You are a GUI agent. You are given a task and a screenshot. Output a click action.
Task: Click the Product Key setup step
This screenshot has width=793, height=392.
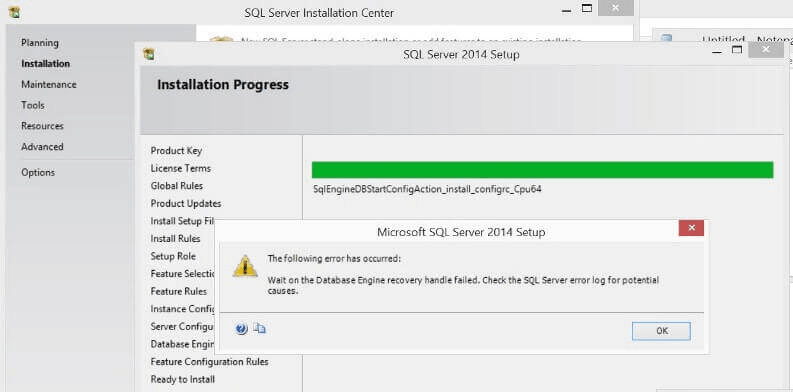[x=177, y=151]
